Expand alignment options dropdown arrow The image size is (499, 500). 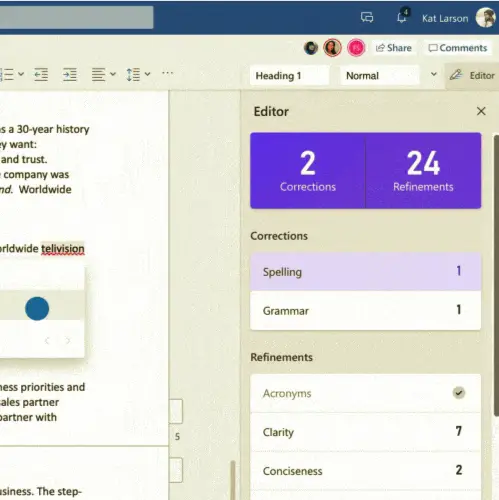113,74
